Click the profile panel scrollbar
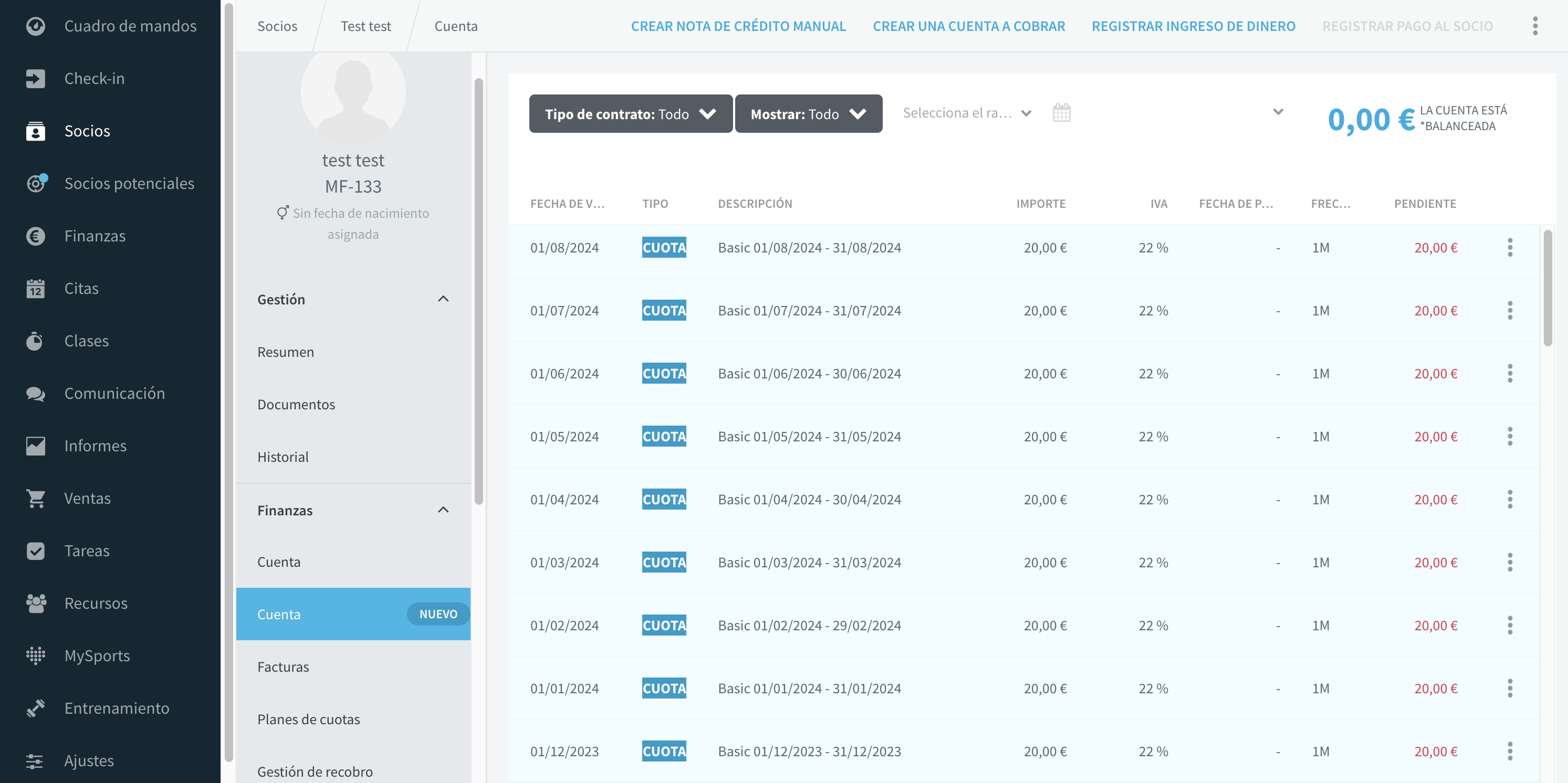1568x783 pixels. coord(479,291)
